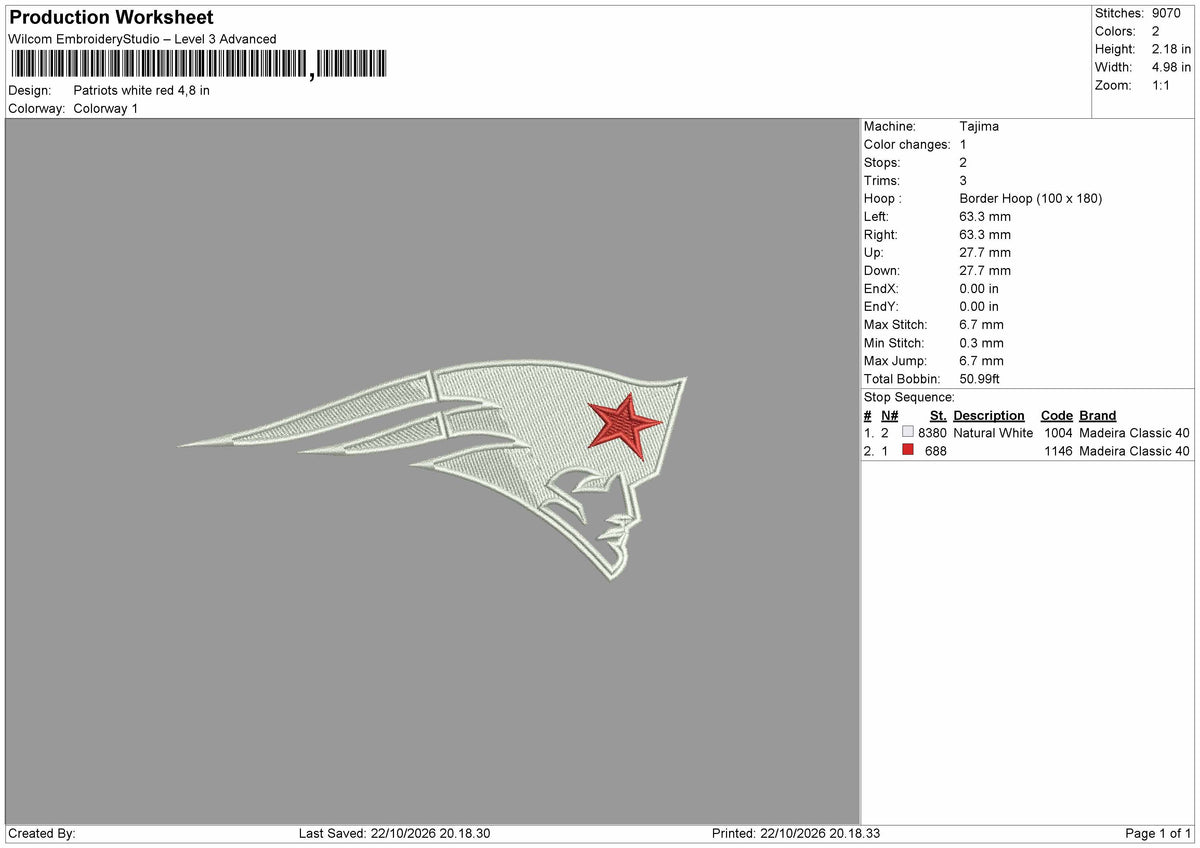Viewport: 1200px width, 848px height.
Task: Click the 'N#' column header
Action: pyautogui.click(x=890, y=415)
